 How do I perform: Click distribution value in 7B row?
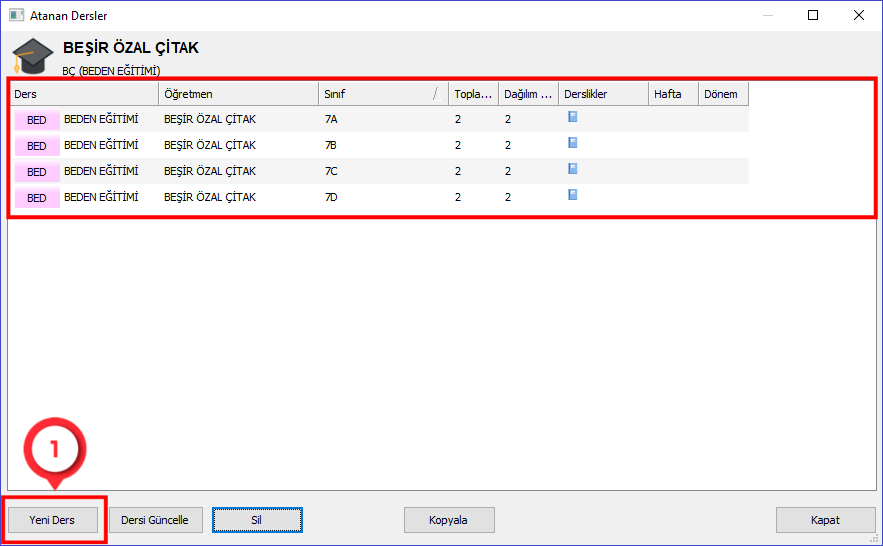[x=508, y=145]
